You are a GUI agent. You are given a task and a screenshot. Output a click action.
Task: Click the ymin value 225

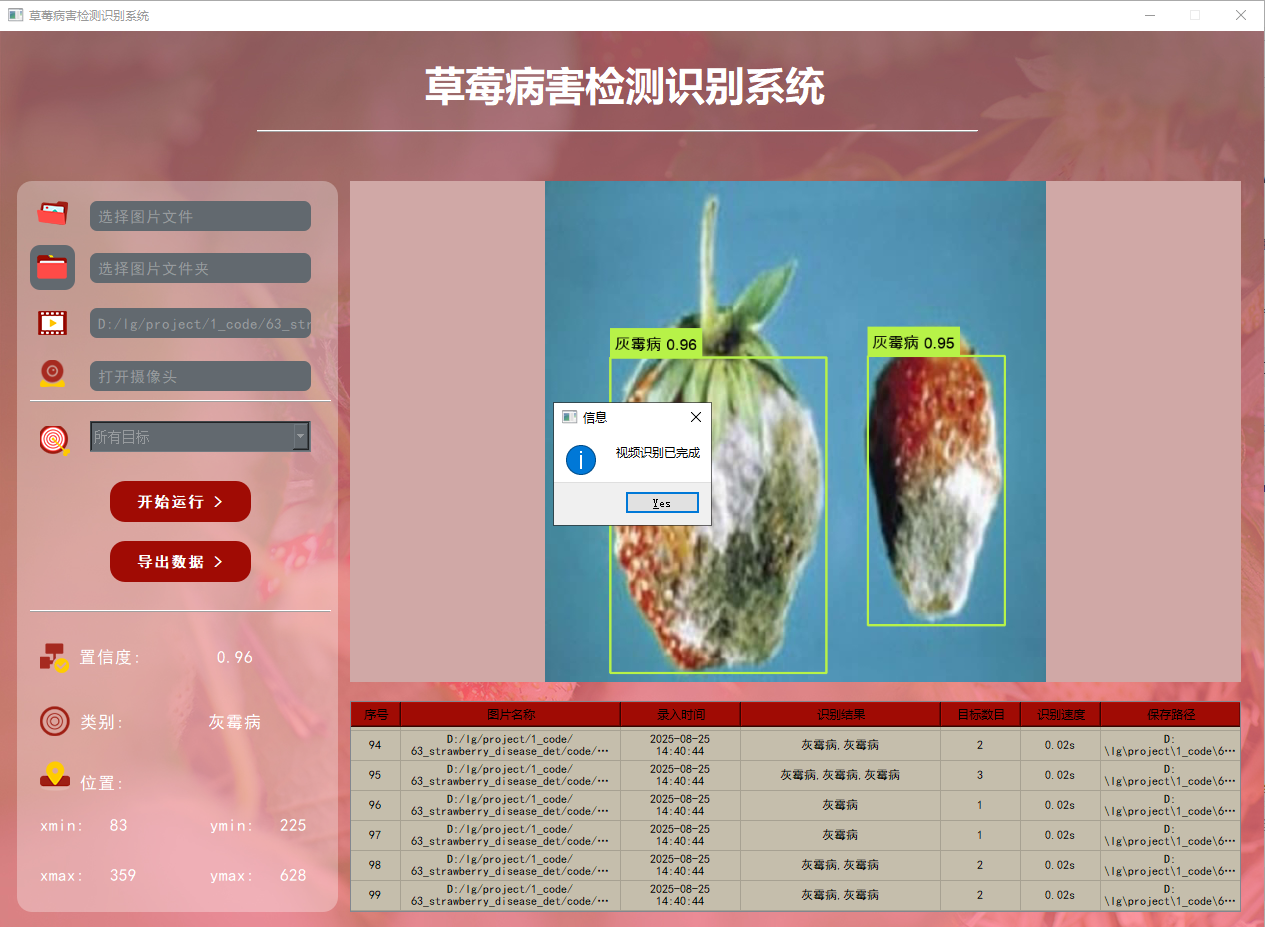coord(293,826)
